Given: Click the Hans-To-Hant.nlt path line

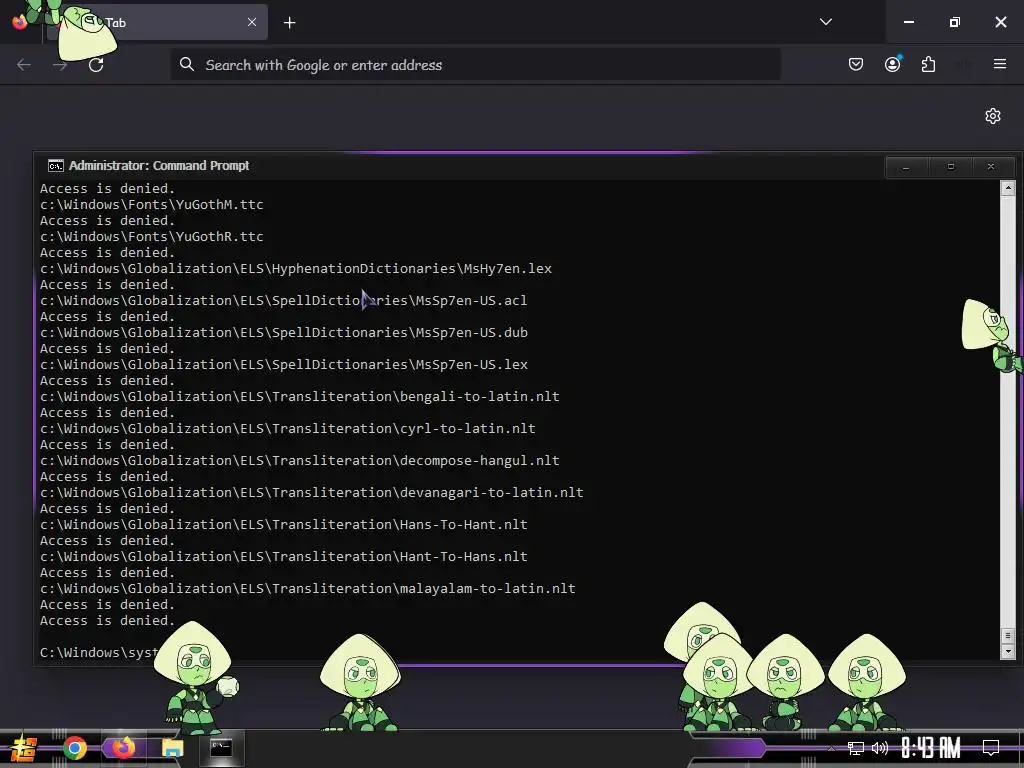Looking at the screenshot, I should 284,524.
